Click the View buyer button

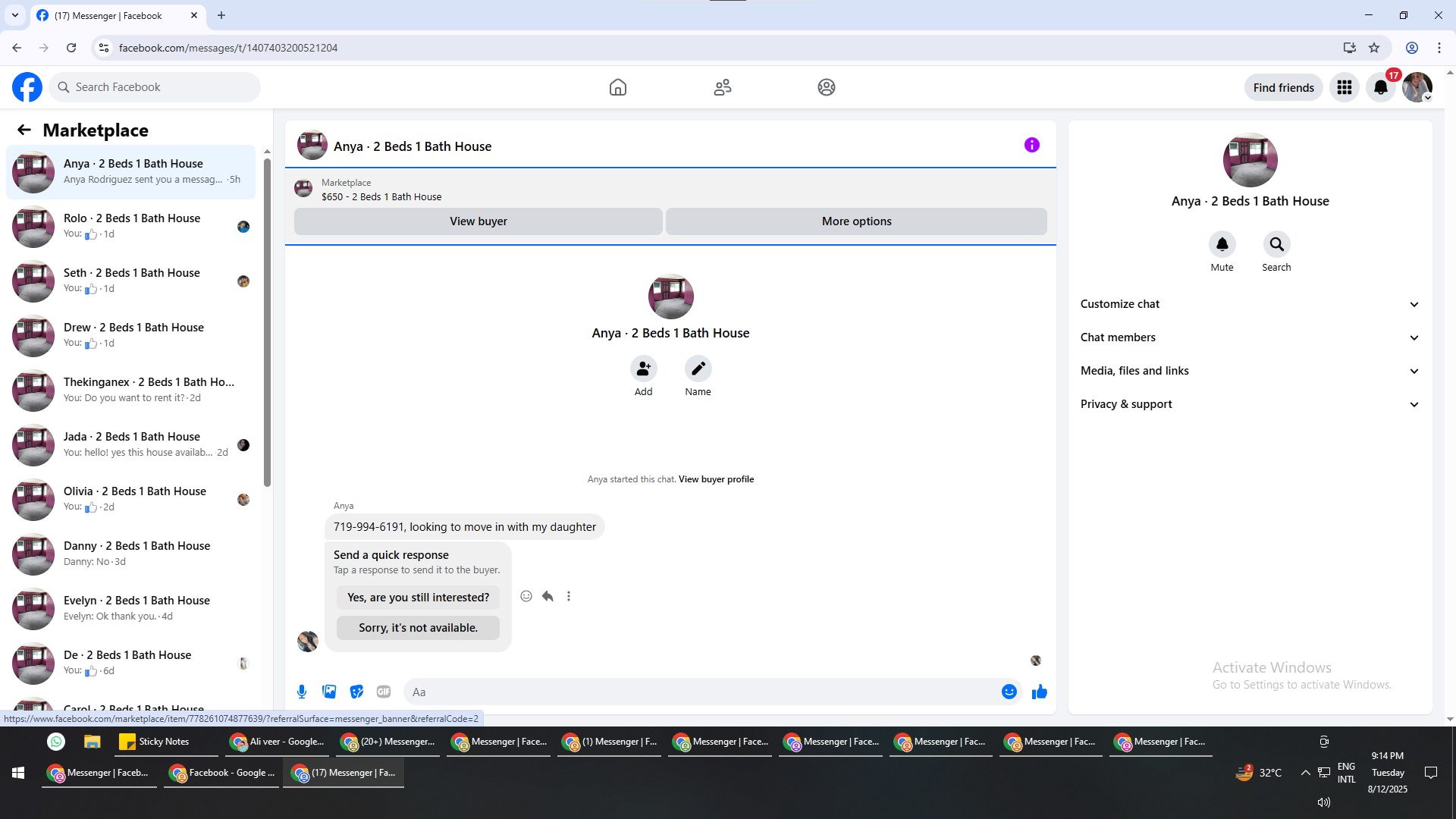[478, 221]
